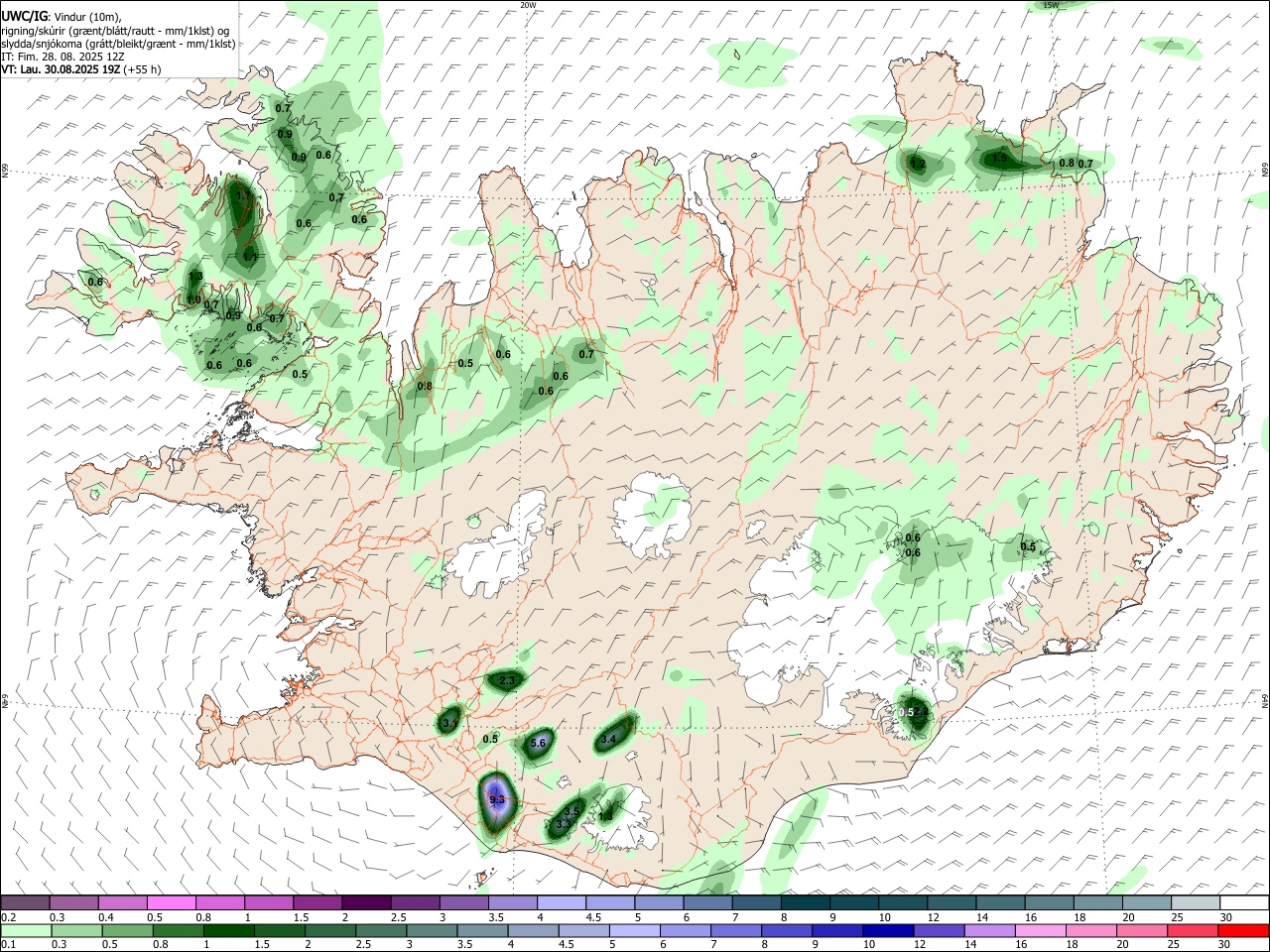Image resolution: width=1270 pixels, height=952 pixels.
Task: Click the light gray 25 swatch in the upper legend row
Action: coord(1196,902)
